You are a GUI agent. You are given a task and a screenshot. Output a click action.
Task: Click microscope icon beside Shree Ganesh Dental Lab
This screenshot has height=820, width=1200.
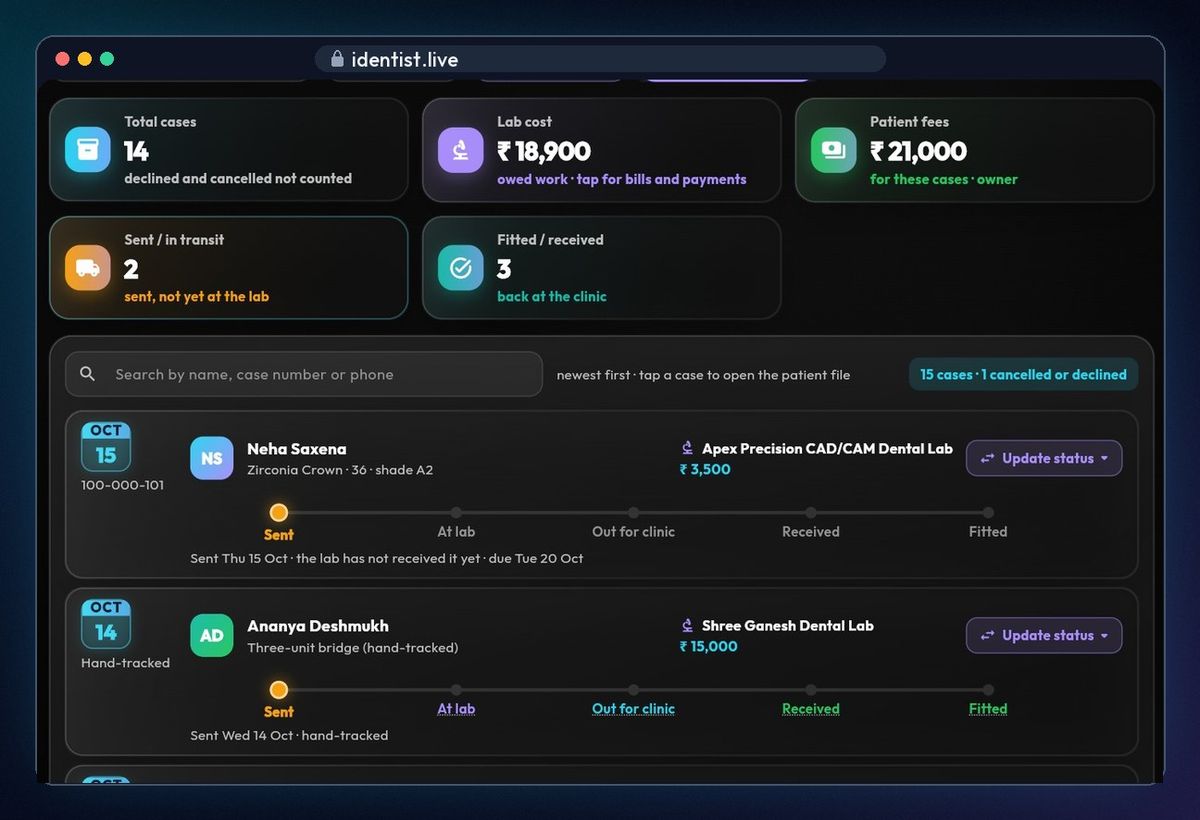687,626
